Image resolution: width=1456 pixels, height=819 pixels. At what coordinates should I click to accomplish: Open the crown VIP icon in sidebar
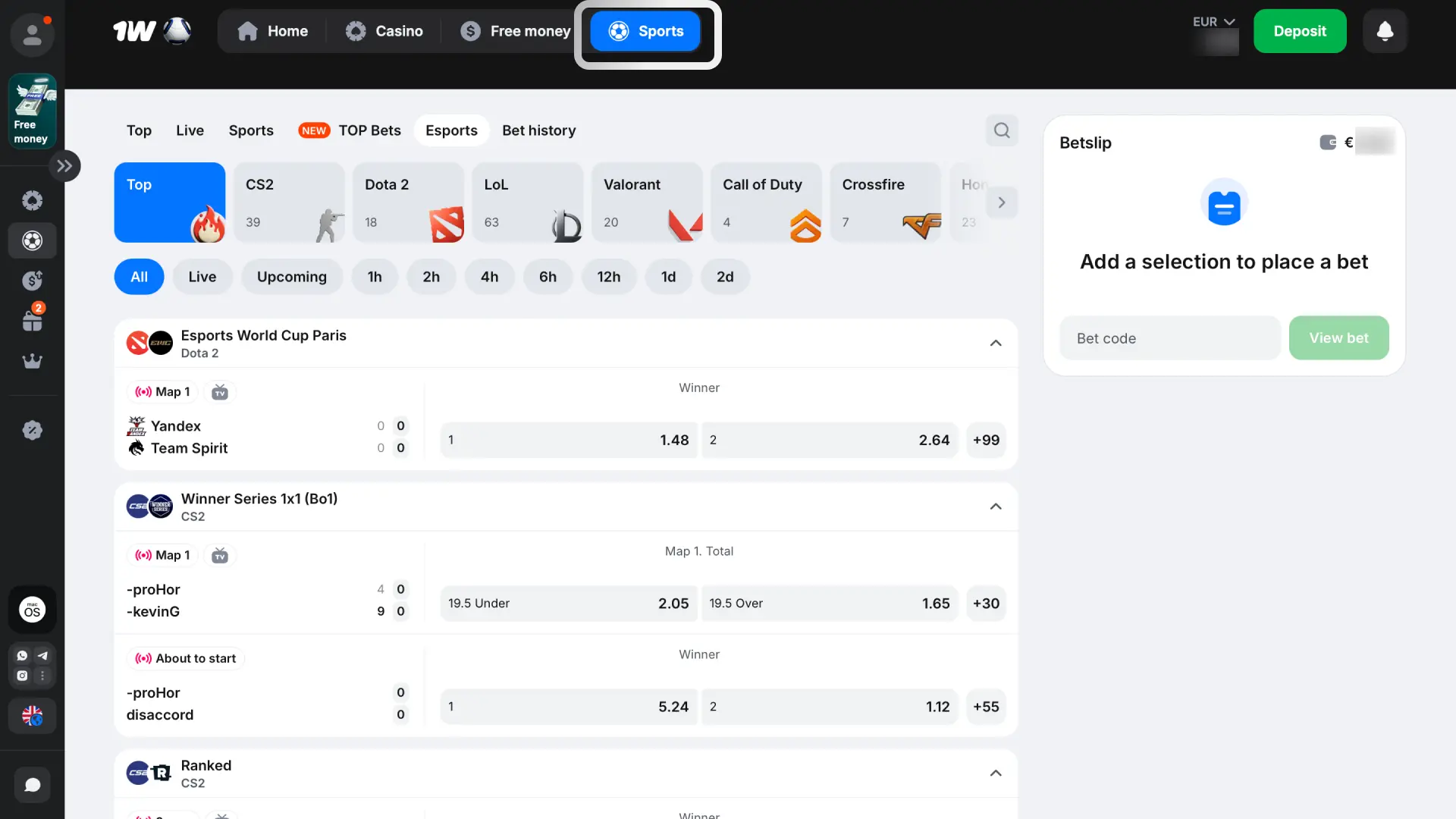[32, 361]
